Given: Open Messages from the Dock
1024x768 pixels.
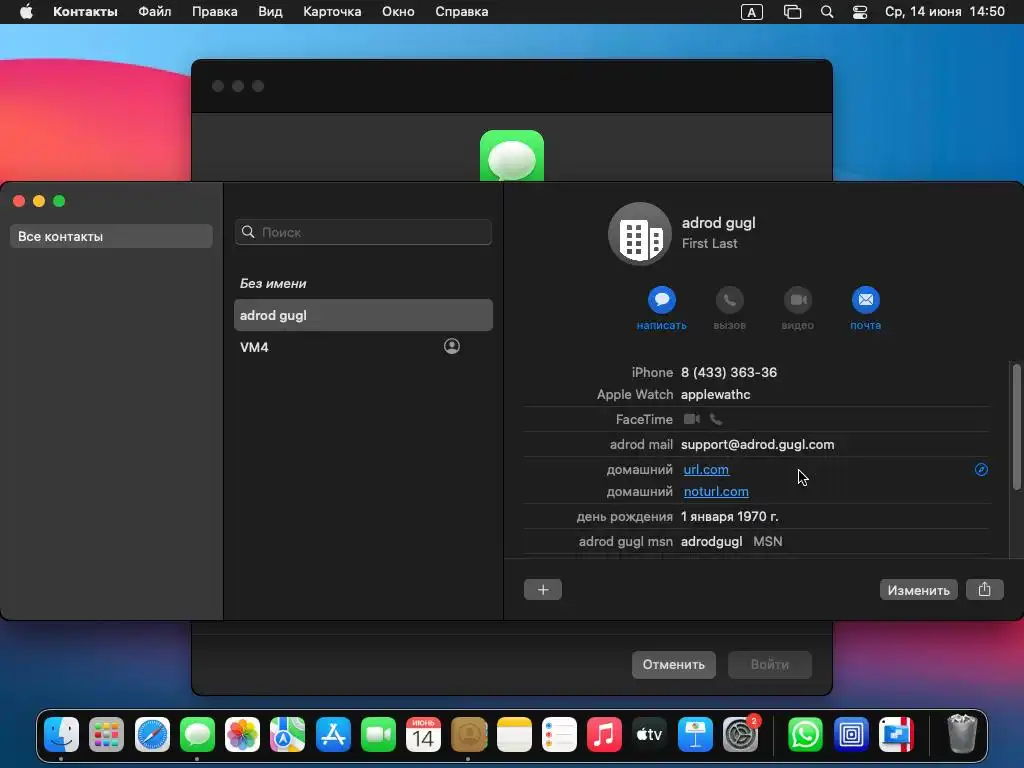Looking at the screenshot, I should pos(197,735).
